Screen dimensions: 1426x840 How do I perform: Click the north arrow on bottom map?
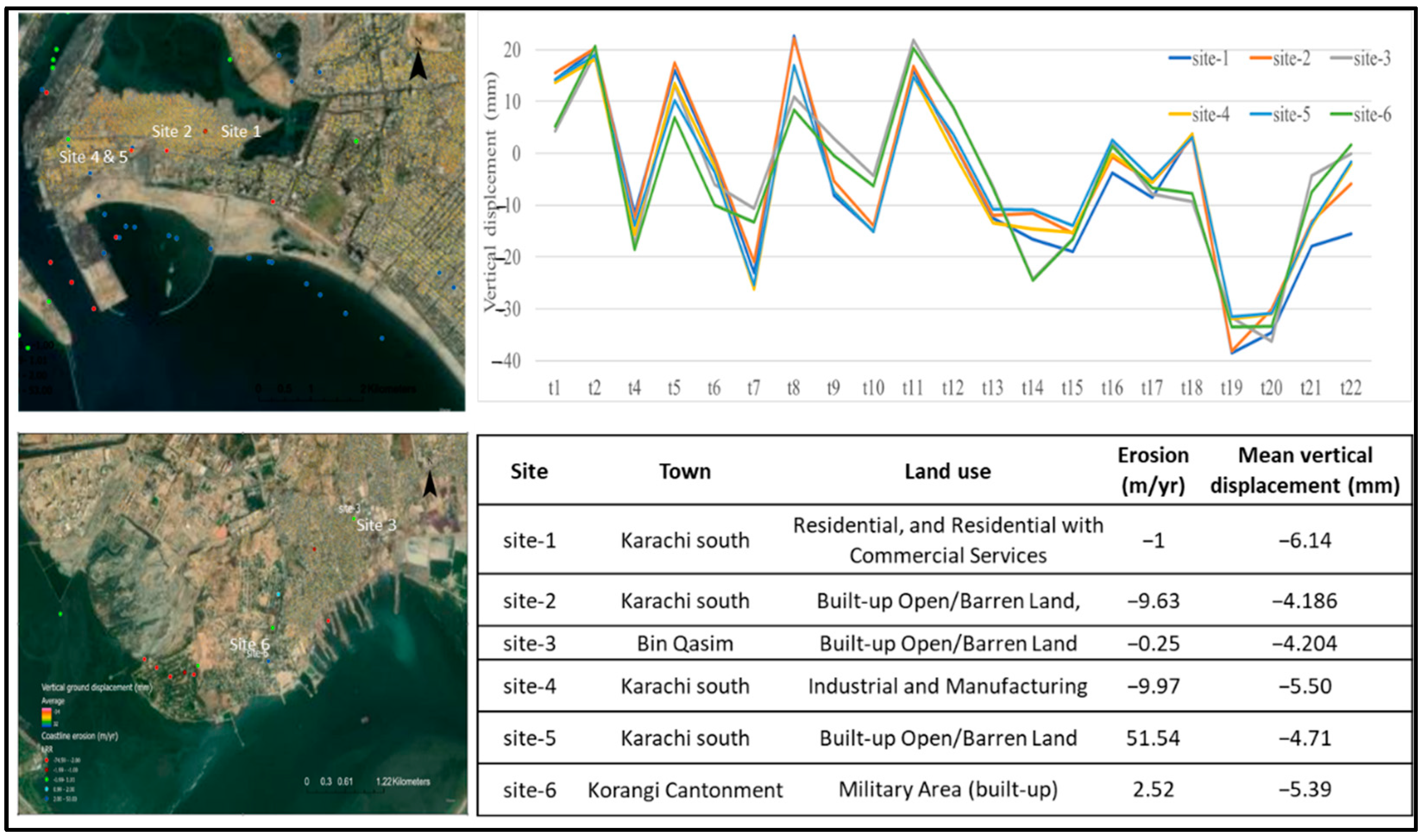[430, 485]
